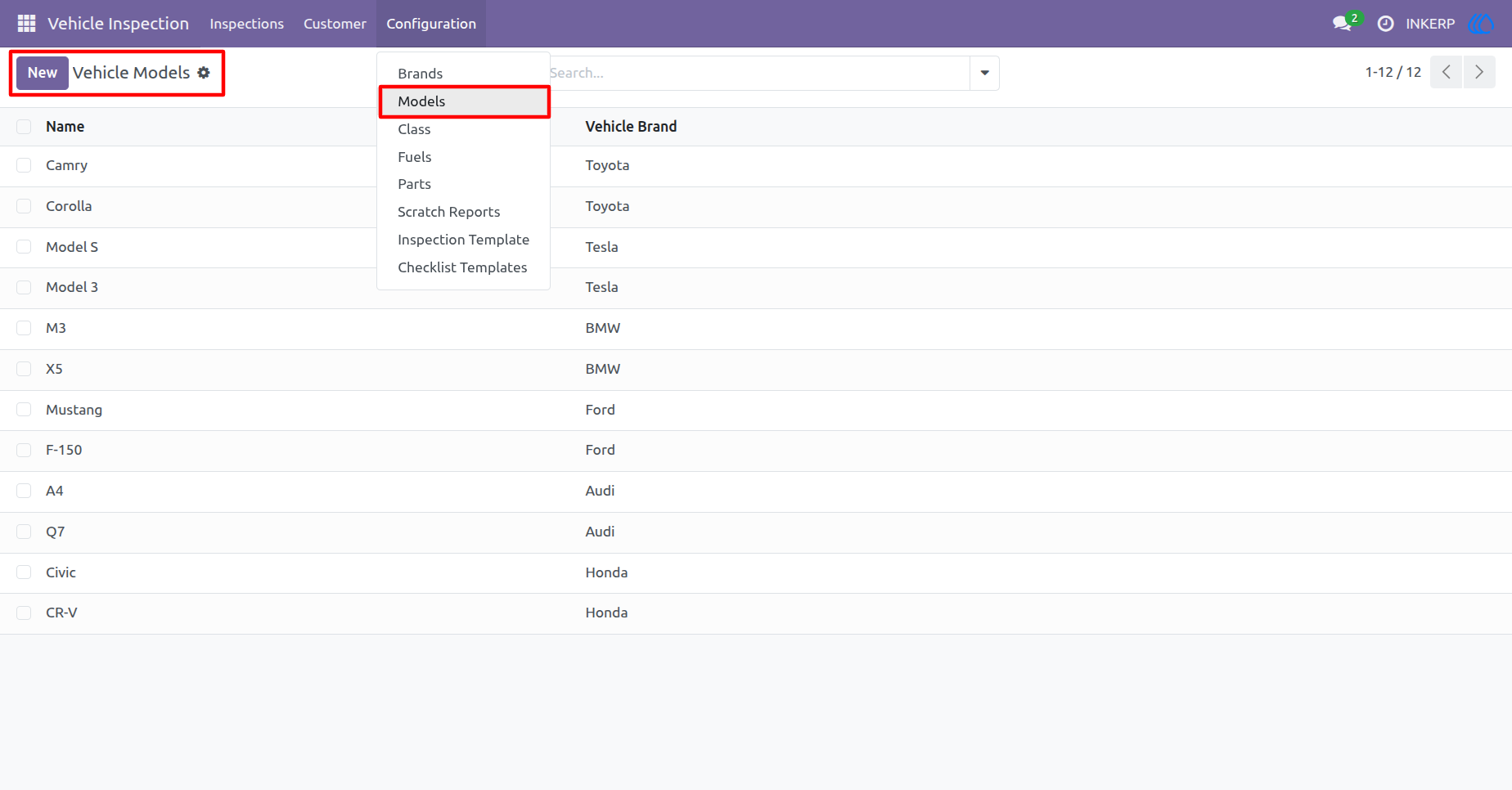Image resolution: width=1512 pixels, height=790 pixels.
Task: Toggle the search options dropdown arrow
Action: (x=984, y=73)
